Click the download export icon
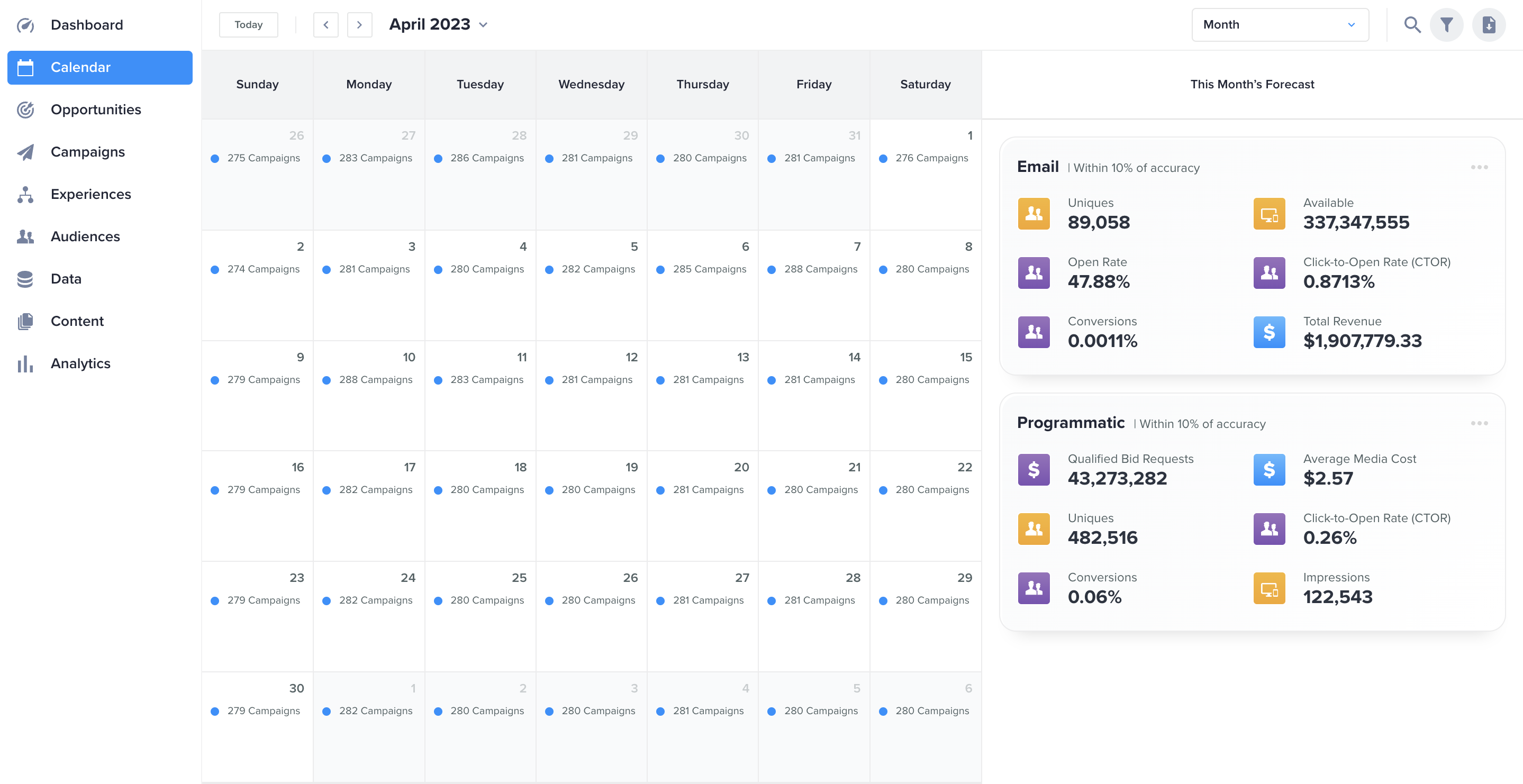The height and width of the screenshot is (784, 1523). [x=1488, y=25]
